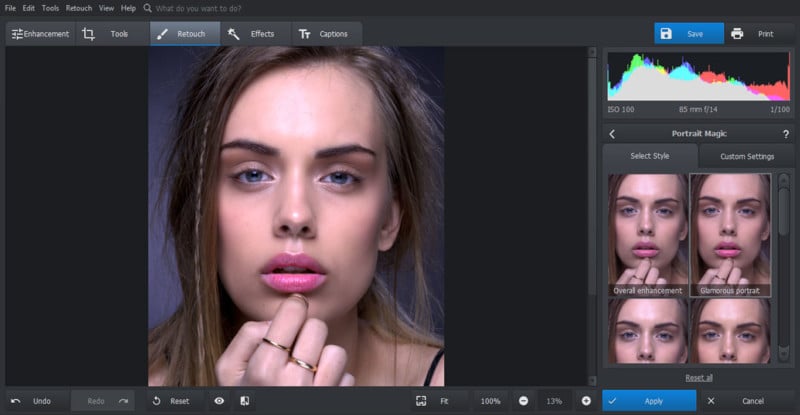Toggle the eye preview of original
This screenshot has height=415, width=800.
(x=219, y=401)
